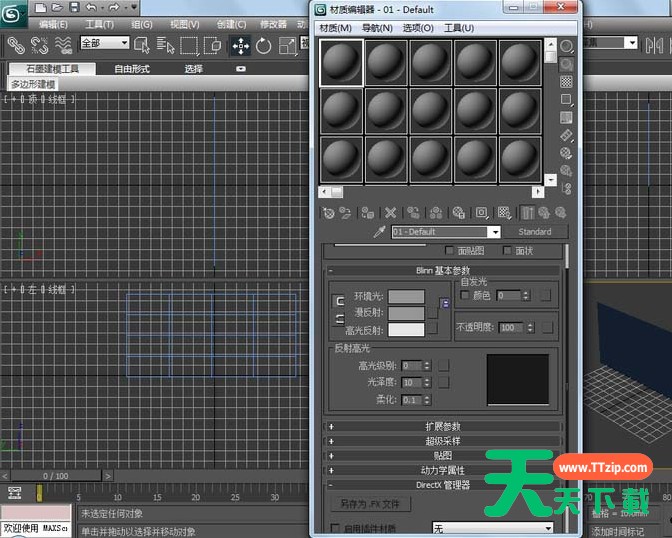Click the New scene icon
Viewport: 672px width, 538px height.
tap(40, 7)
